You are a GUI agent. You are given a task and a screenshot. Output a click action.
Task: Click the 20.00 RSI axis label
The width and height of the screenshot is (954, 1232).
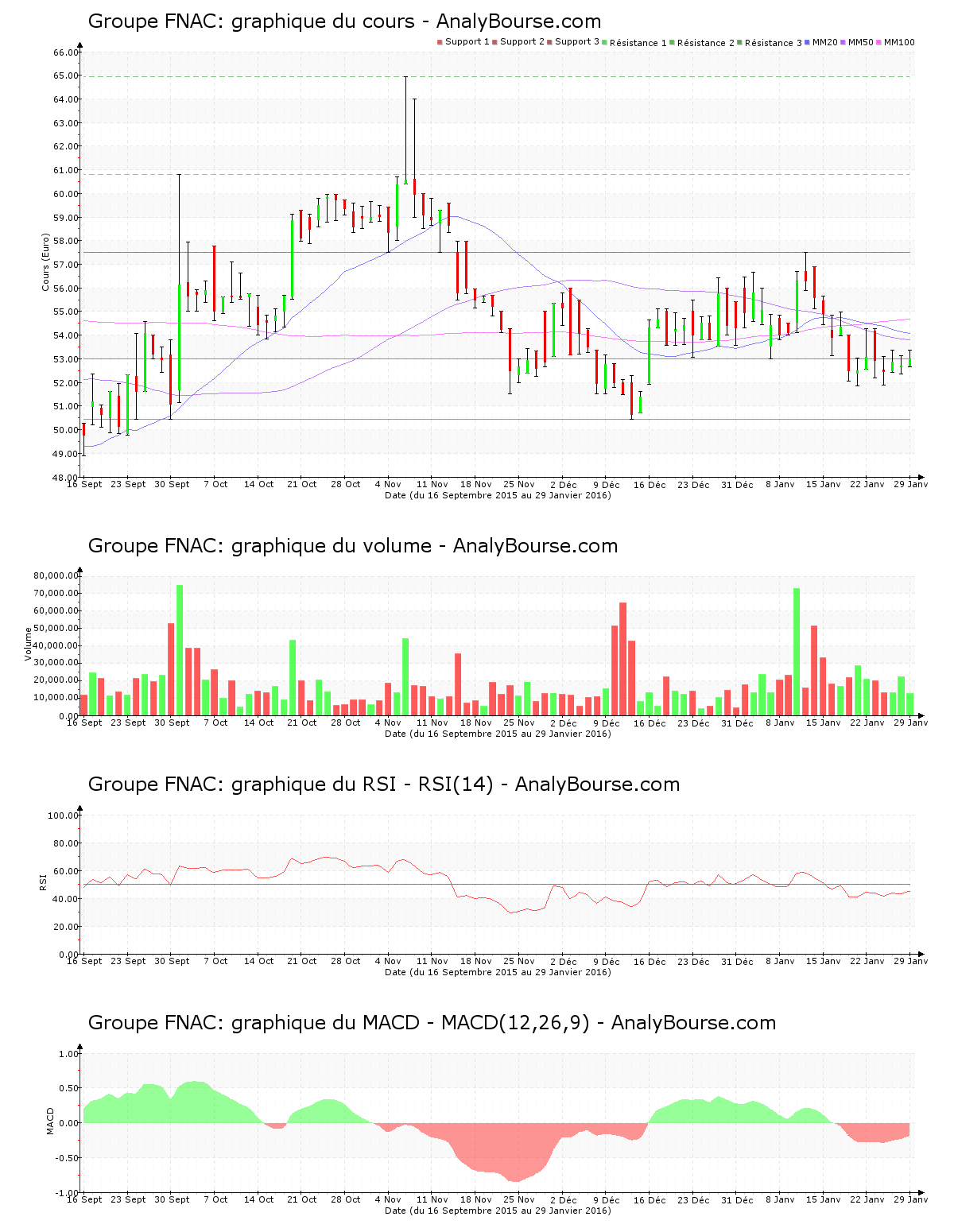[66, 927]
